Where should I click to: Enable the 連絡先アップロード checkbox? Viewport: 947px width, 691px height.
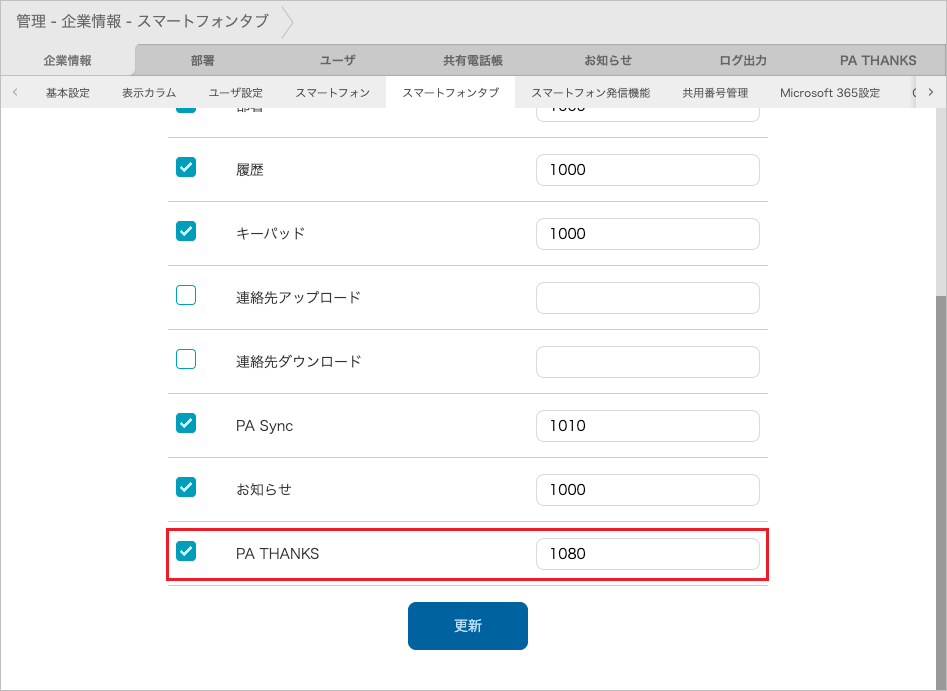click(185, 295)
